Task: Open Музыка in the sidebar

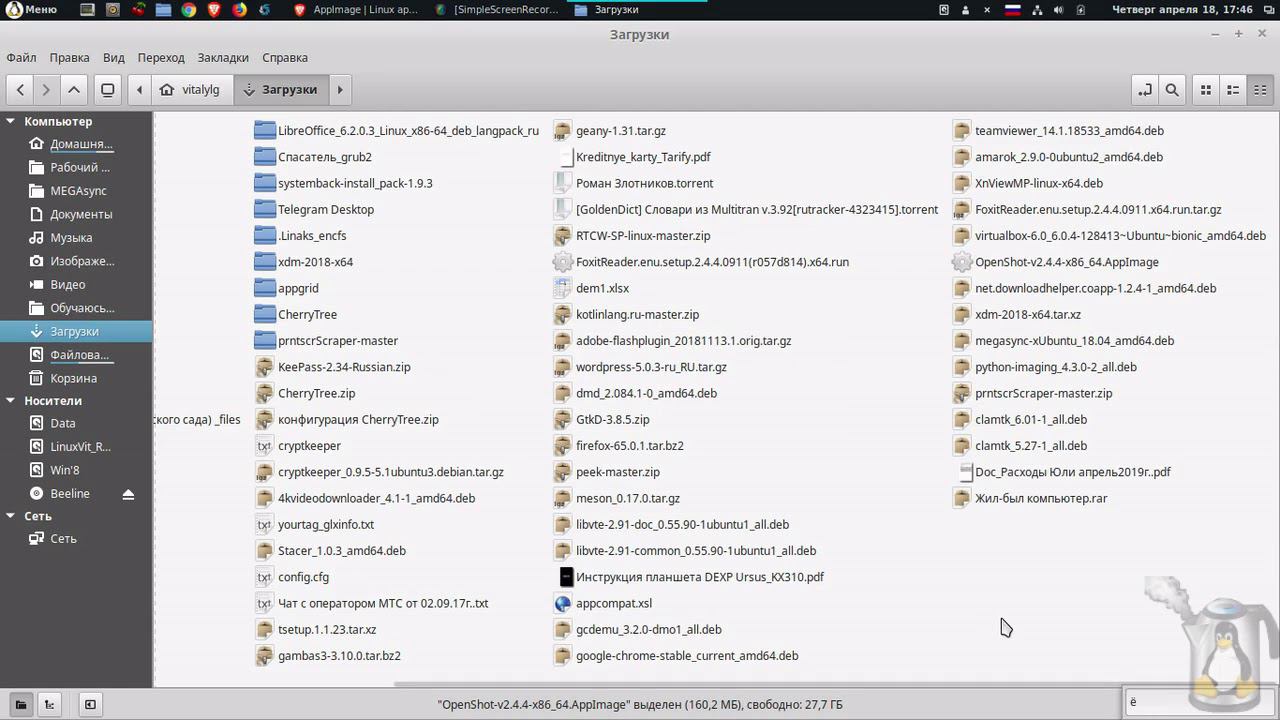Action: (x=76, y=238)
